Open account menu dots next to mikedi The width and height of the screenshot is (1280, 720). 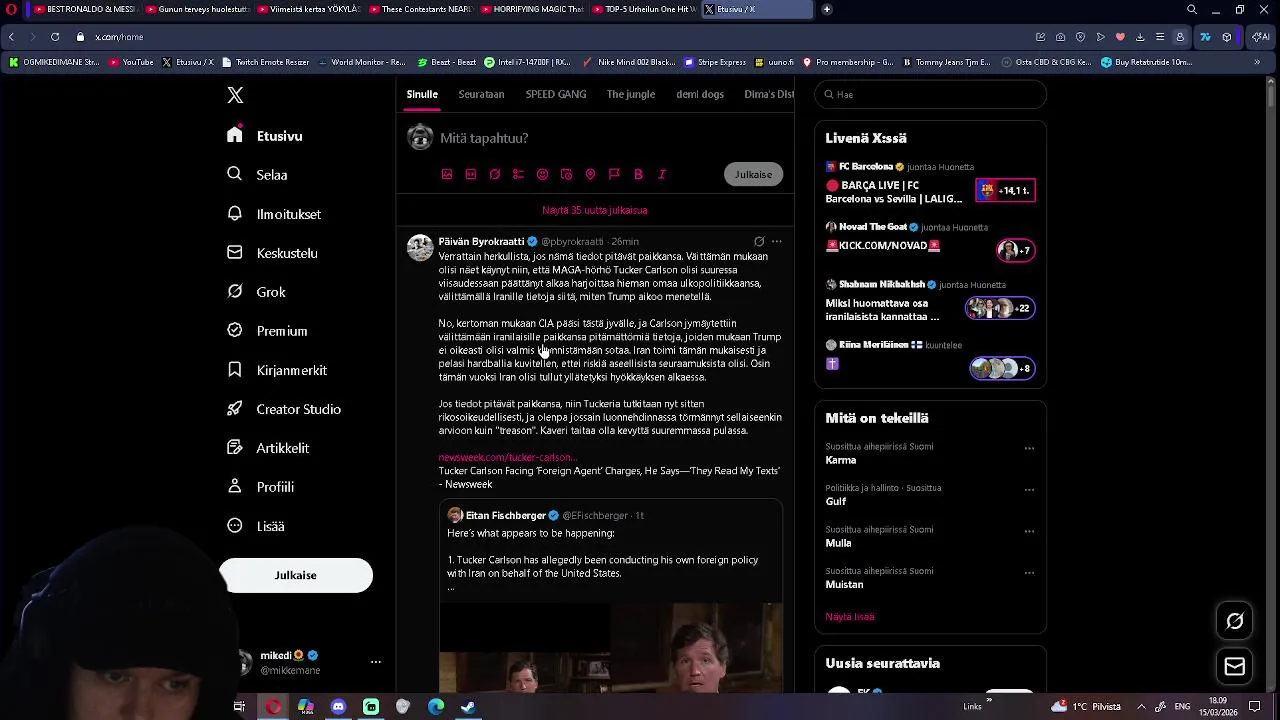(376, 662)
